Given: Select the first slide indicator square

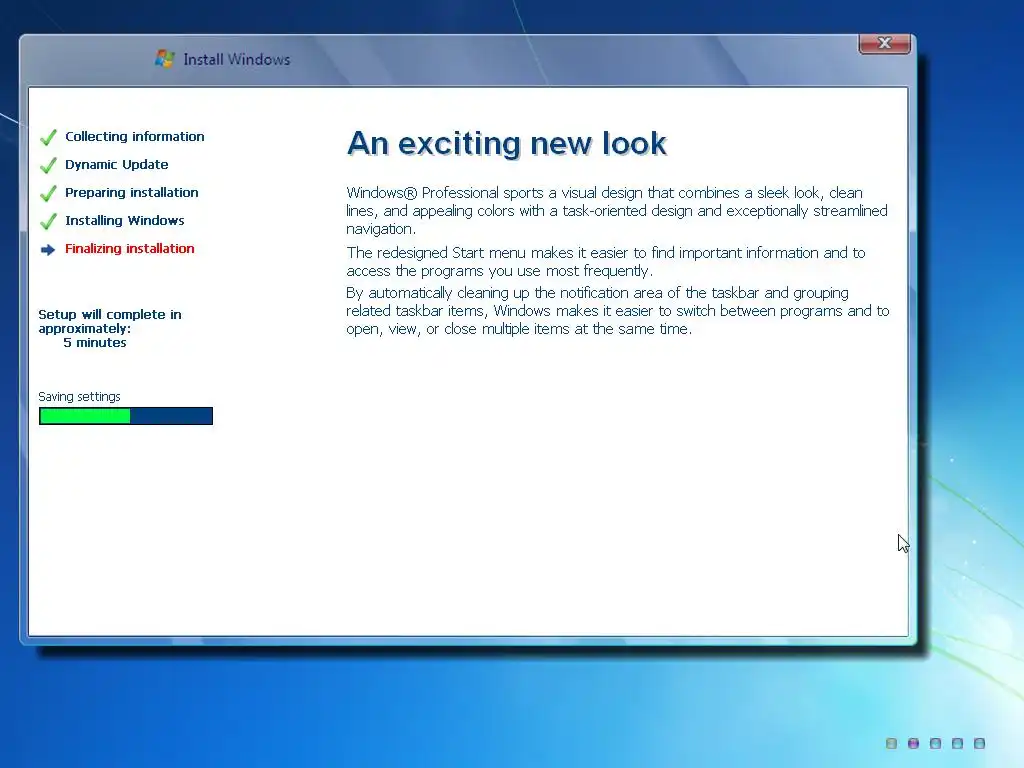Looking at the screenshot, I should click(x=891, y=743).
